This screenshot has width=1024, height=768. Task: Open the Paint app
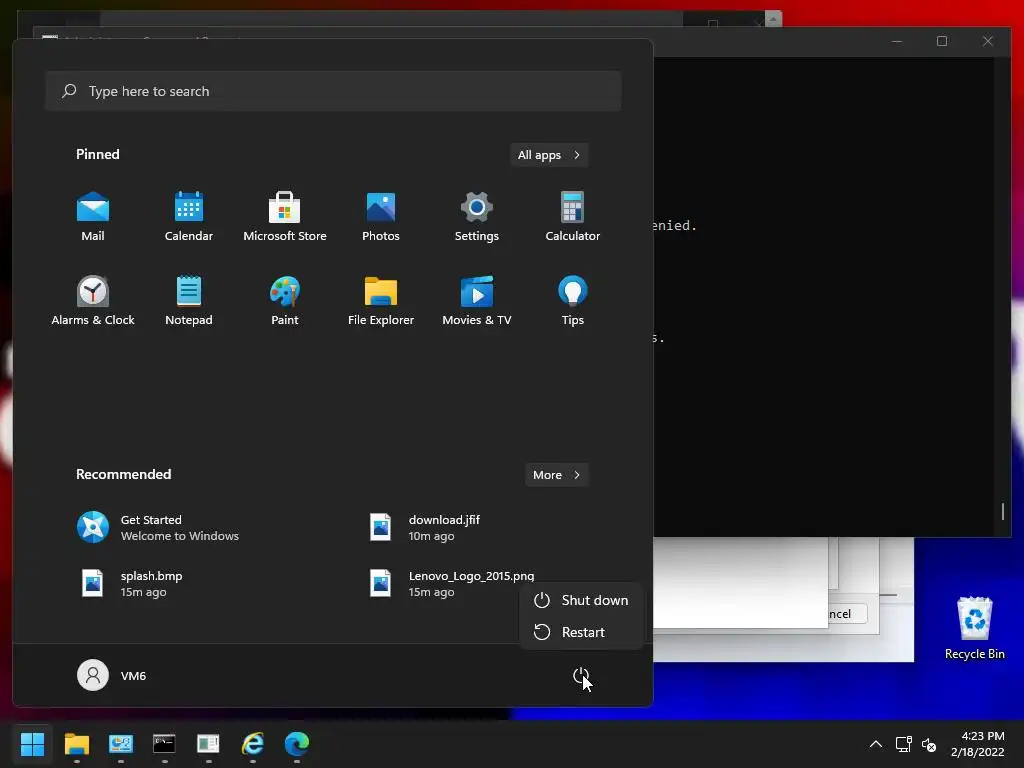point(285,300)
